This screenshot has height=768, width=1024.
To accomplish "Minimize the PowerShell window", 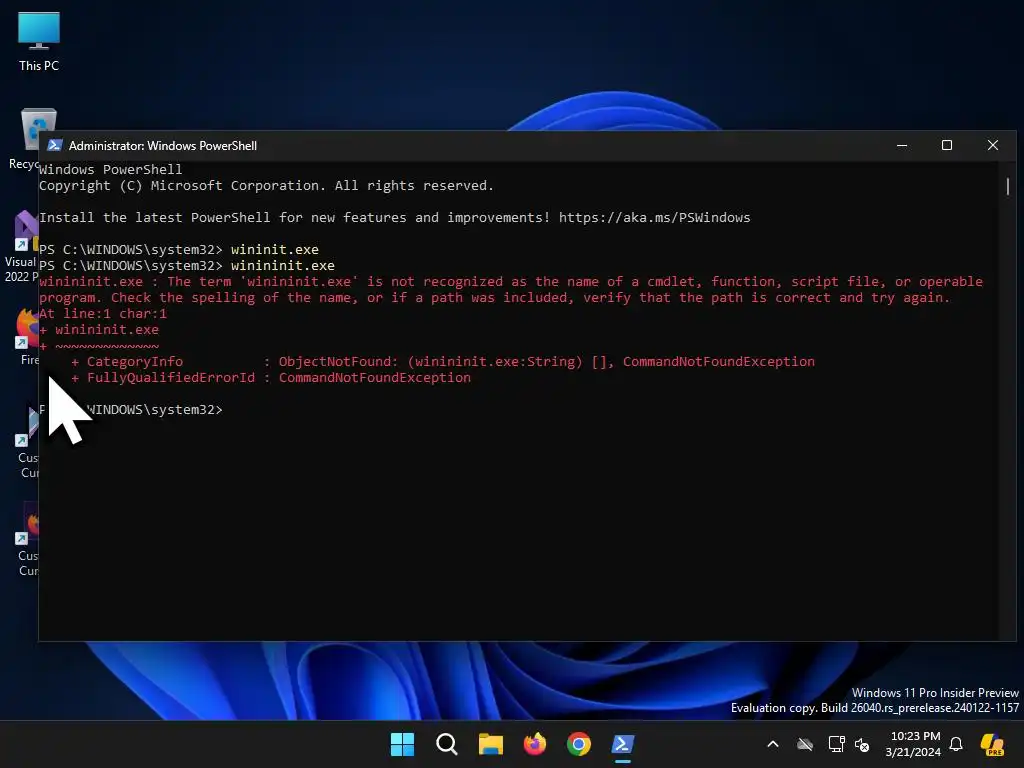I will click(902, 146).
